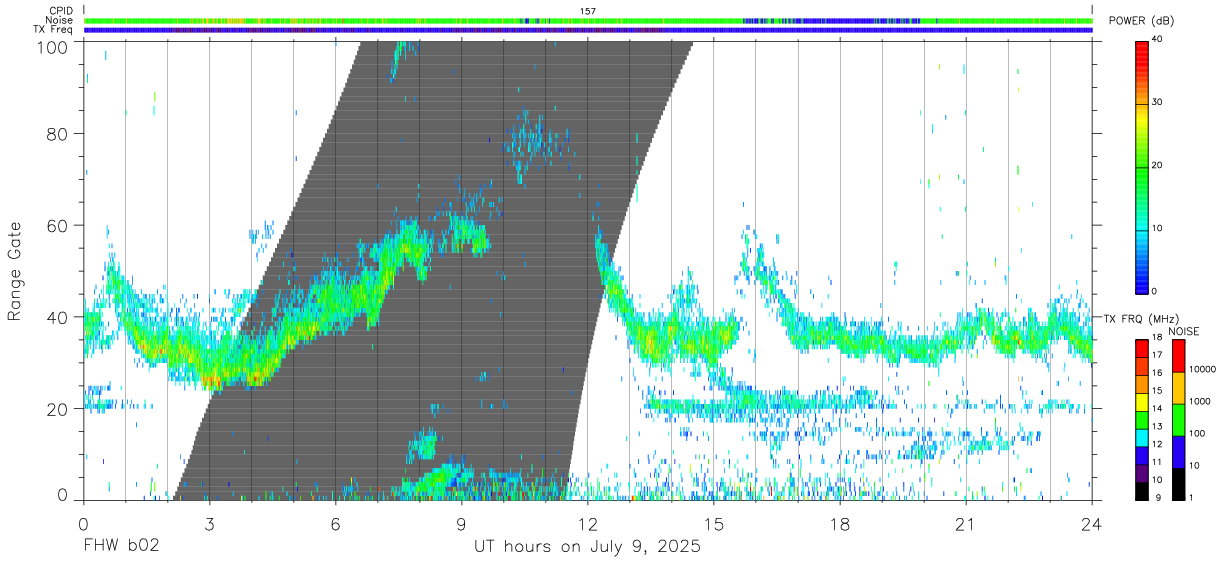Viewport: 1228px width, 567px height.
Task: Click the time axis tick label 18
Action: click(x=840, y=524)
